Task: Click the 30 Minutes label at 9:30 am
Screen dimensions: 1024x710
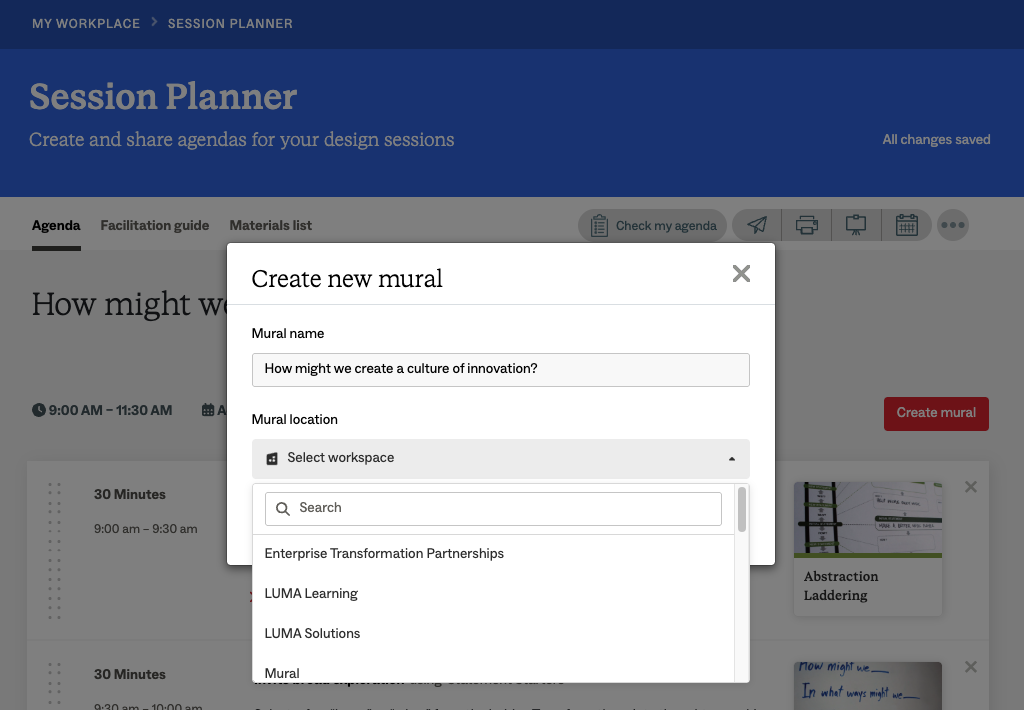Action: click(x=129, y=674)
